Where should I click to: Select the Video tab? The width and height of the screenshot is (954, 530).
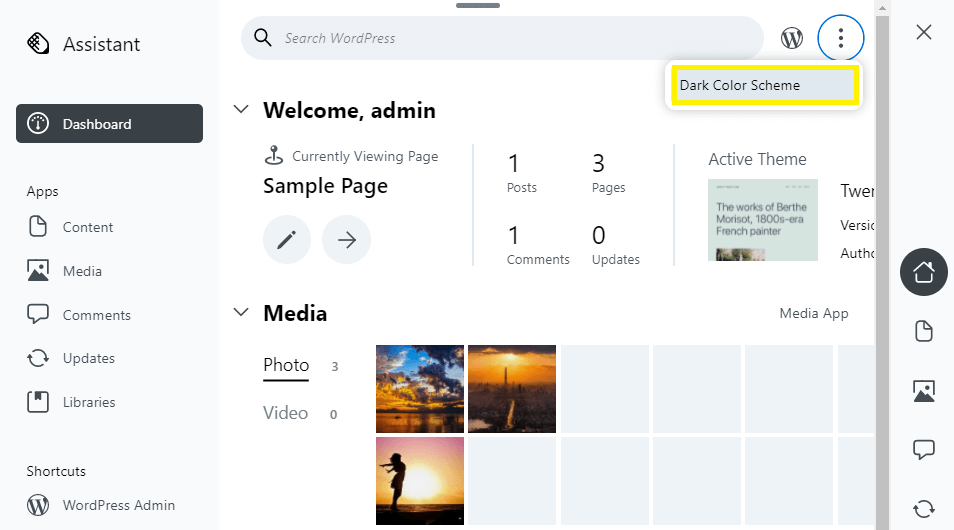click(285, 413)
